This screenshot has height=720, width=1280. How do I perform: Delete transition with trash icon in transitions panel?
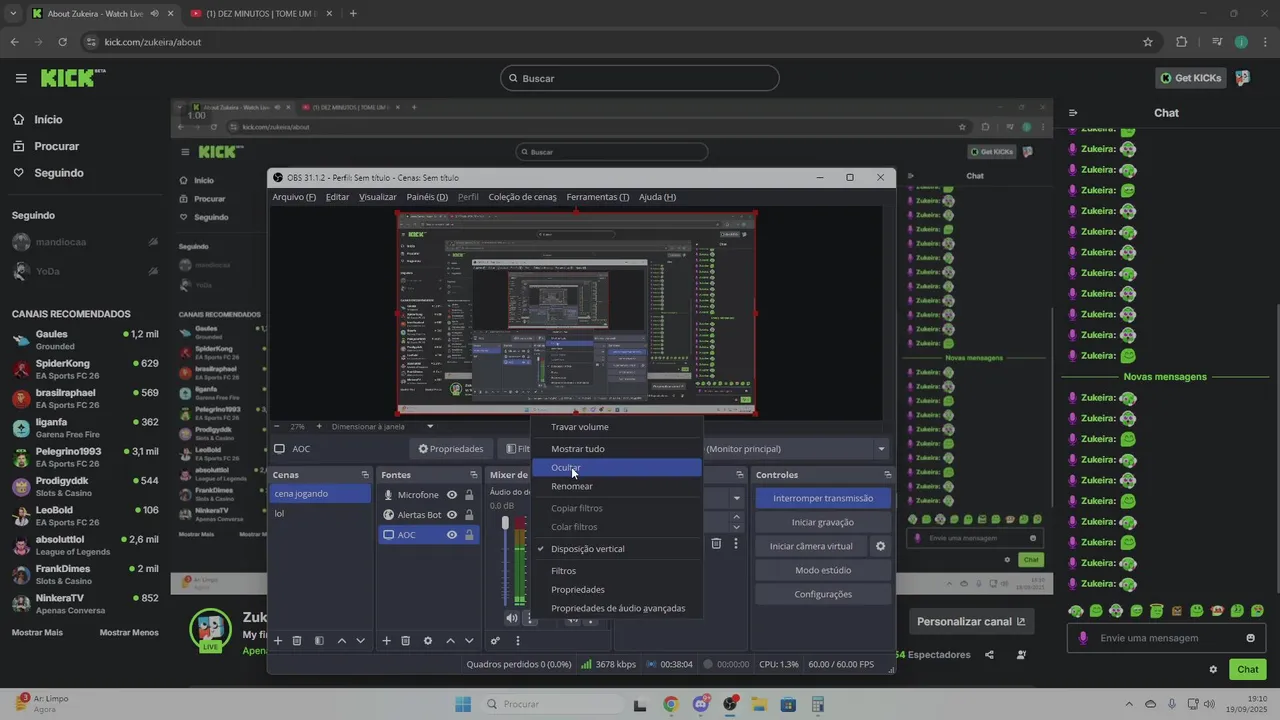[x=716, y=543]
